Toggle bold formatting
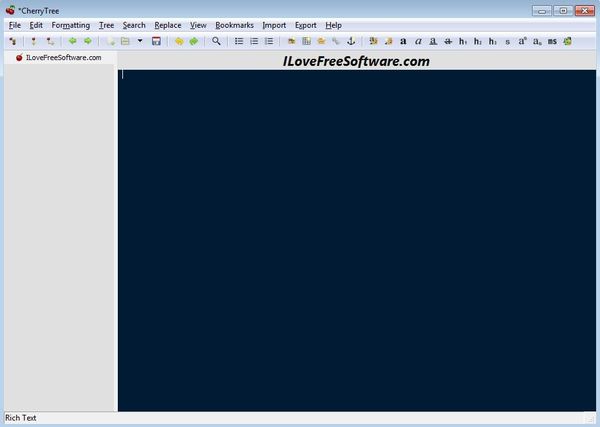The width and height of the screenshot is (600, 427). click(403, 41)
